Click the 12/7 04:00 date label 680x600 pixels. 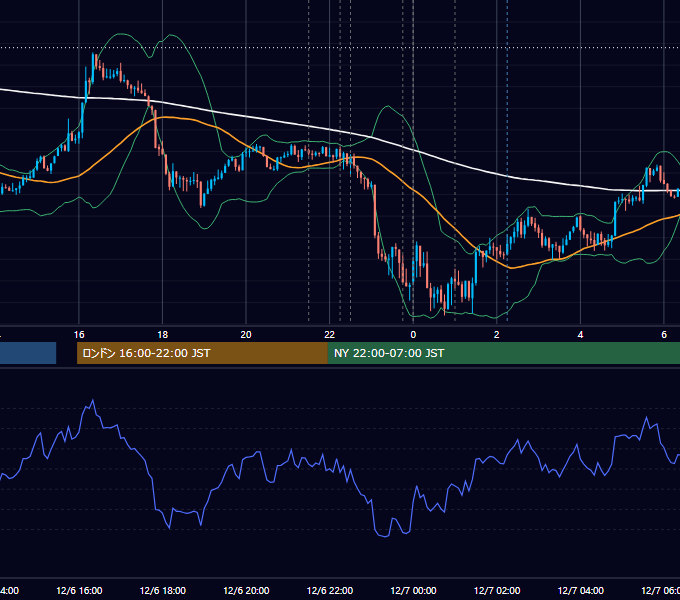click(x=580, y=590)
